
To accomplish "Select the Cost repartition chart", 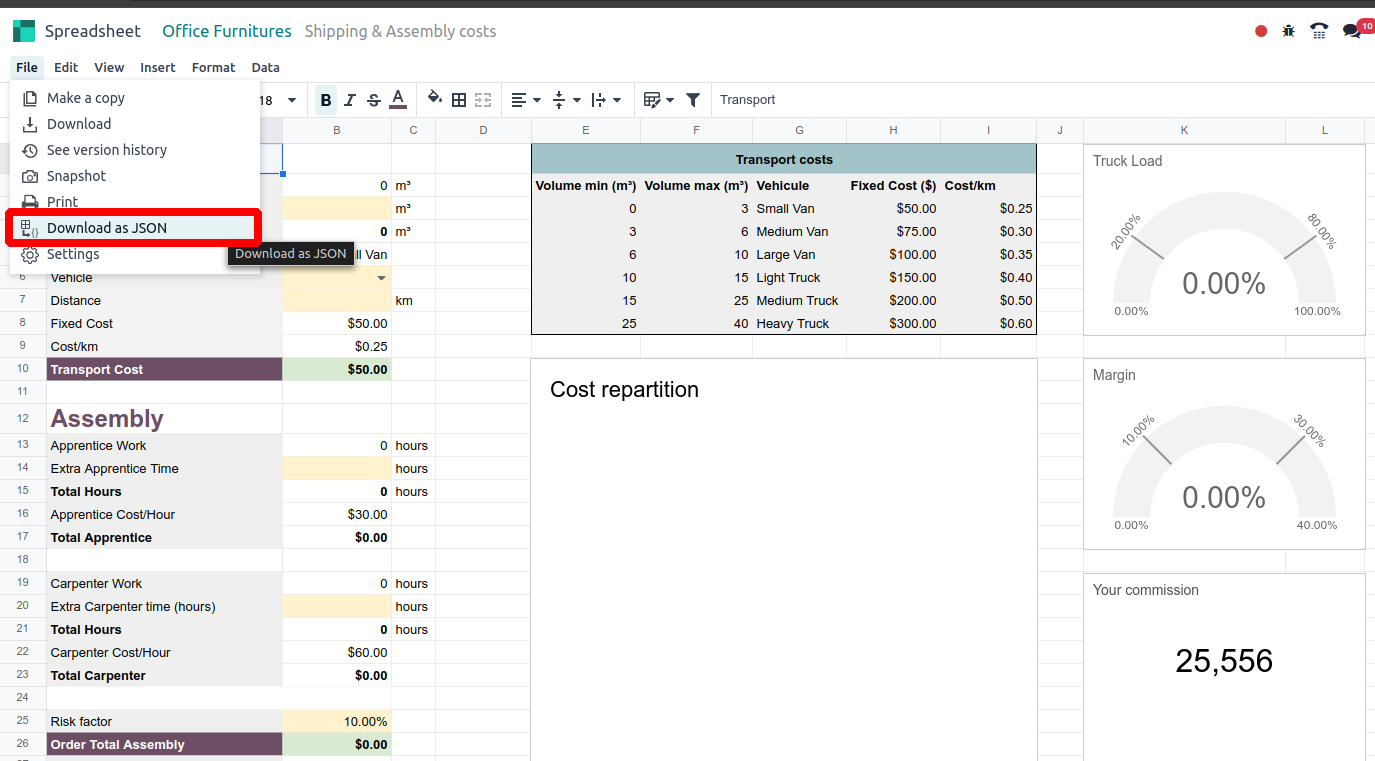I will point(784,560).
